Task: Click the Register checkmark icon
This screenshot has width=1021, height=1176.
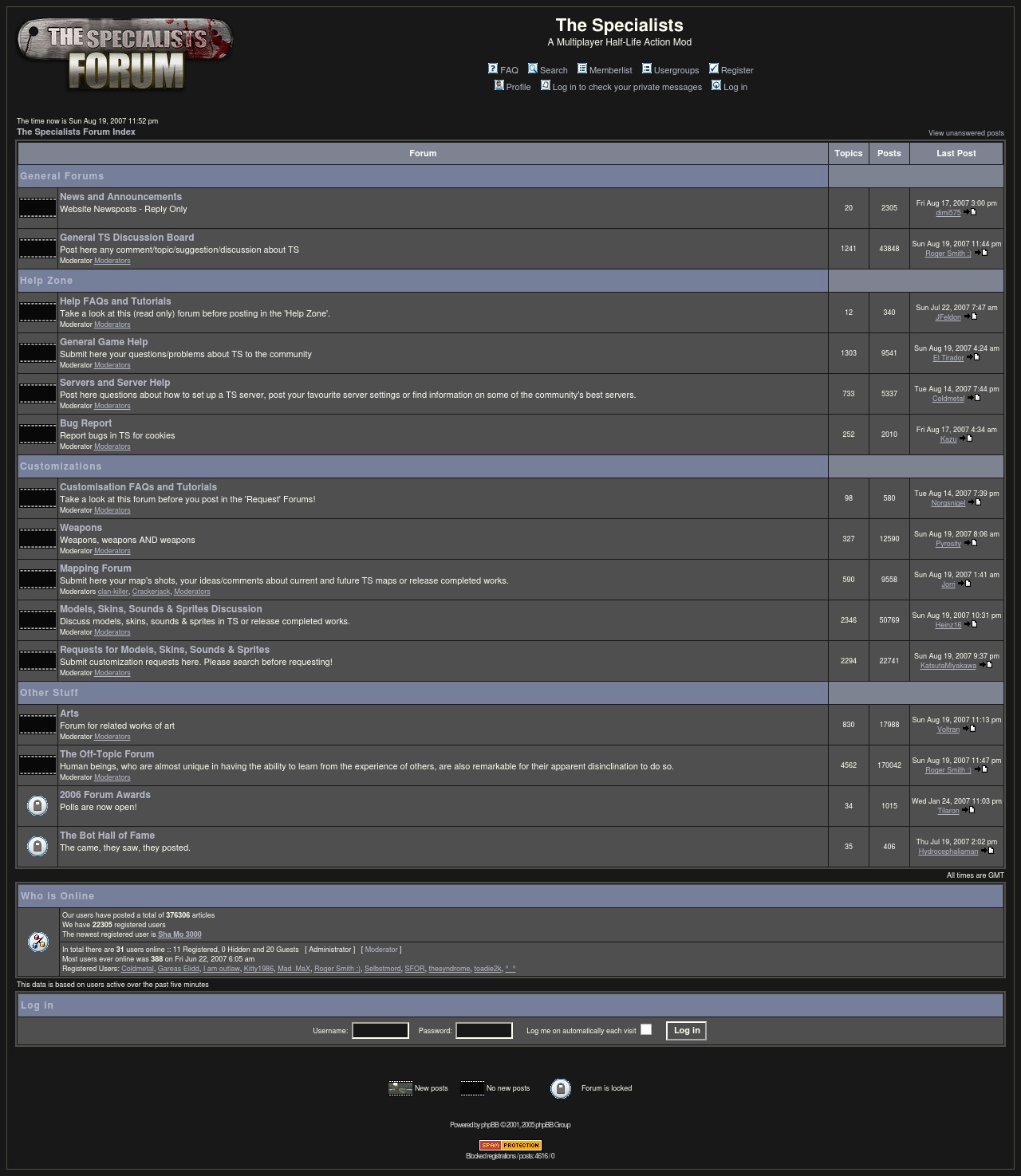Action: [x=714, y=69]
